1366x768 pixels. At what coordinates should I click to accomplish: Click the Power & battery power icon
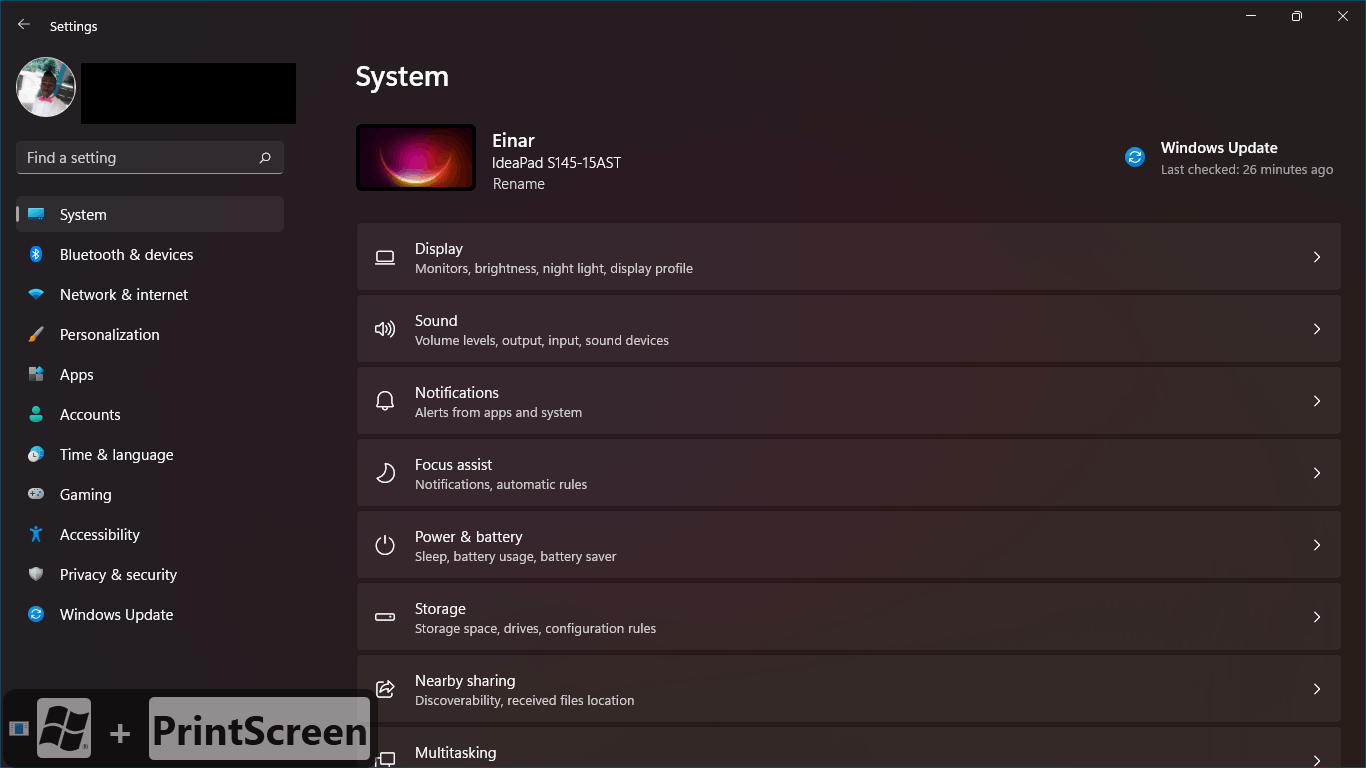click(385, 545)
